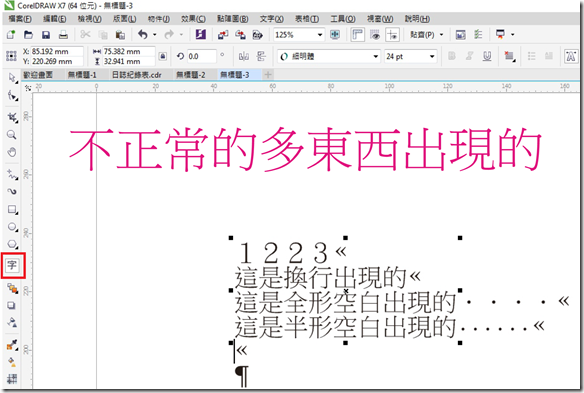The height and width of the screenshot is (393, 584).
Task: Toggle show rulers button
Action: (357, 35)
